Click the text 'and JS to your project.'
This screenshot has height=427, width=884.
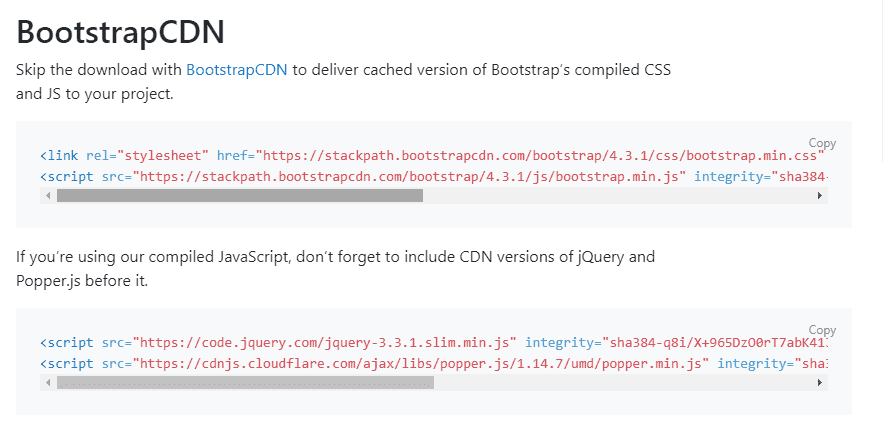coord(95,94)
